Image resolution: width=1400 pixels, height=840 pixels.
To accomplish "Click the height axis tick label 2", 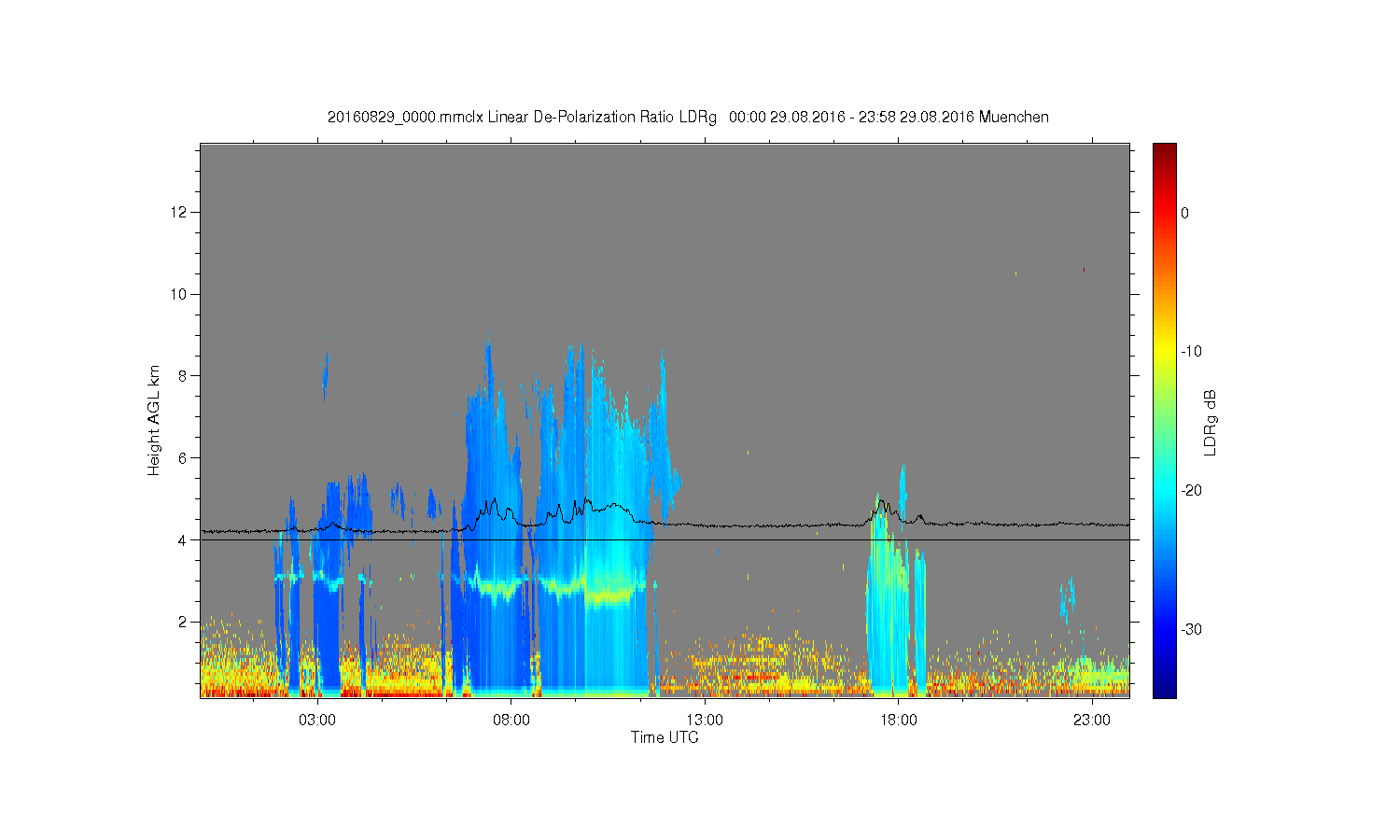I will coord(184,622).
